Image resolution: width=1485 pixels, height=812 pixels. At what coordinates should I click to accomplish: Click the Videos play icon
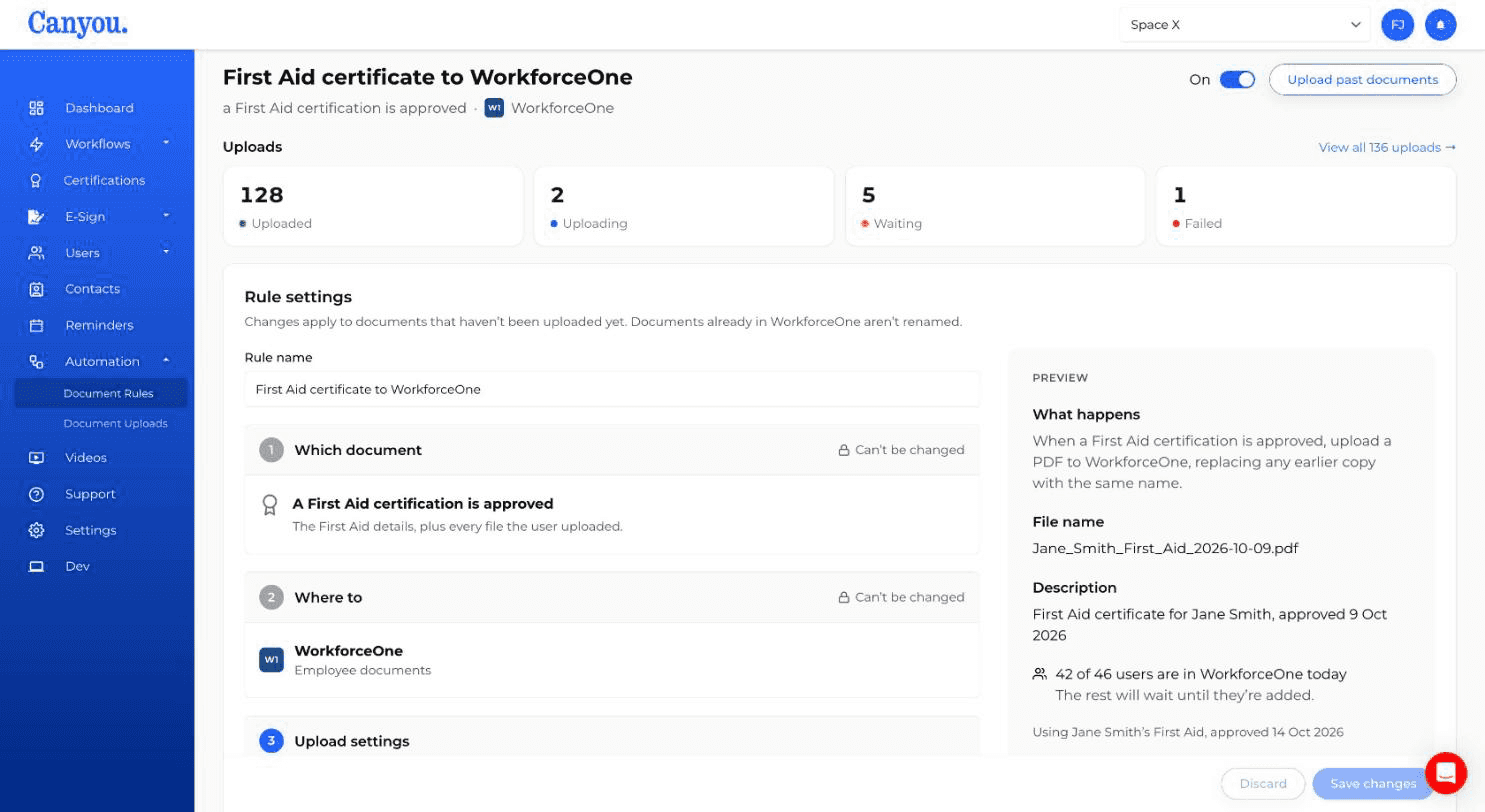coord(36,458)
